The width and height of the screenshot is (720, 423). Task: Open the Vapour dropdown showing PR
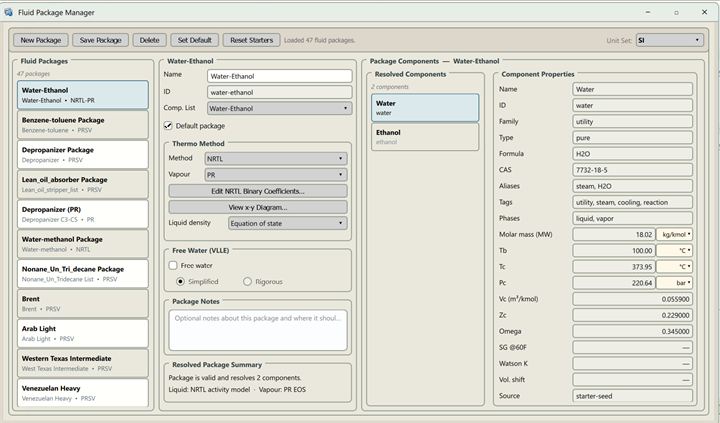[276, 175]
